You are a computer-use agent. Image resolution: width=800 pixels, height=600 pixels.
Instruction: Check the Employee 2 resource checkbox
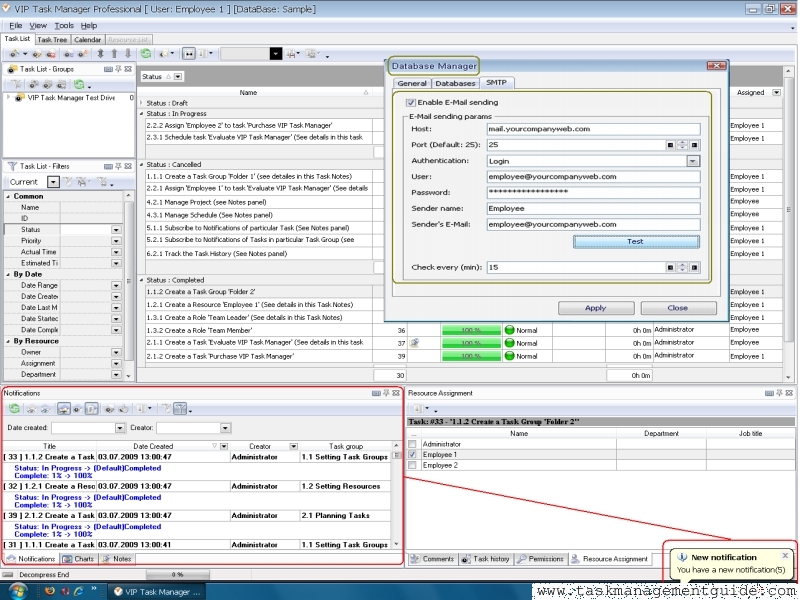pos(412,465)
